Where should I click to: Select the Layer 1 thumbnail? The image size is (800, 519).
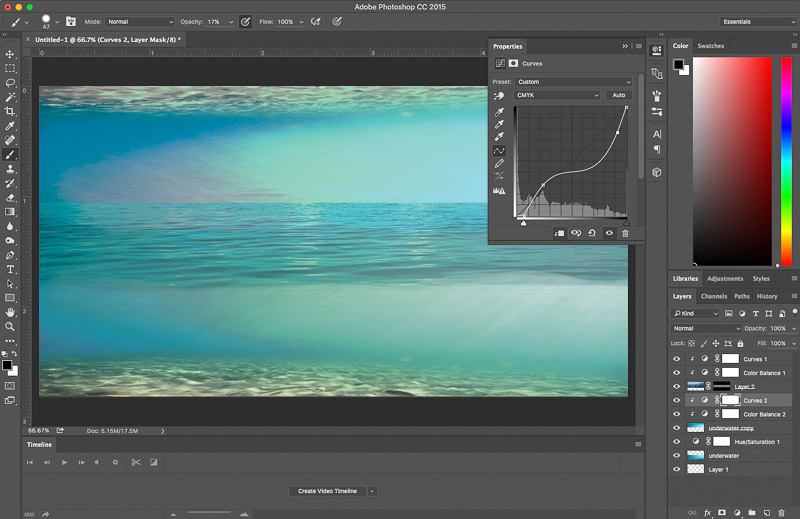coord(695,469)
